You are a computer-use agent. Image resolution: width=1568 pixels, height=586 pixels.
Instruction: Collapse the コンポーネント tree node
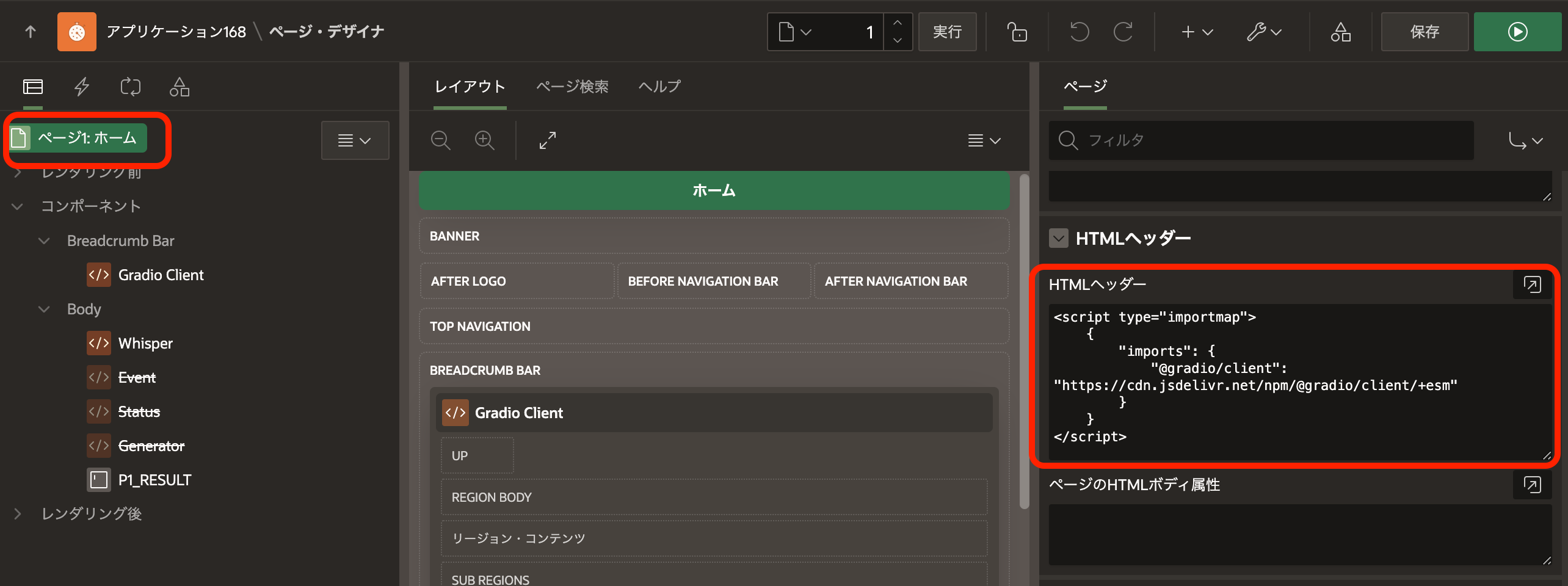tap(18, 206)
